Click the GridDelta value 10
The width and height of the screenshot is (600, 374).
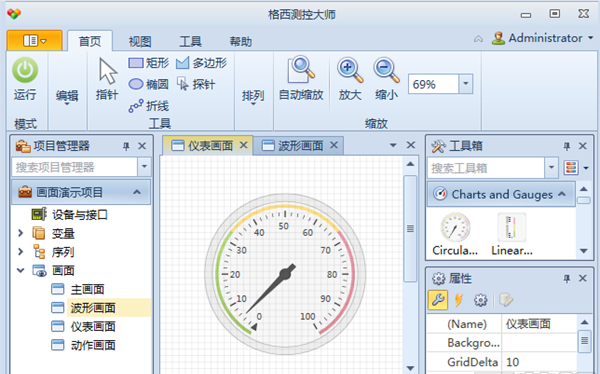click(x=539, y=361)
